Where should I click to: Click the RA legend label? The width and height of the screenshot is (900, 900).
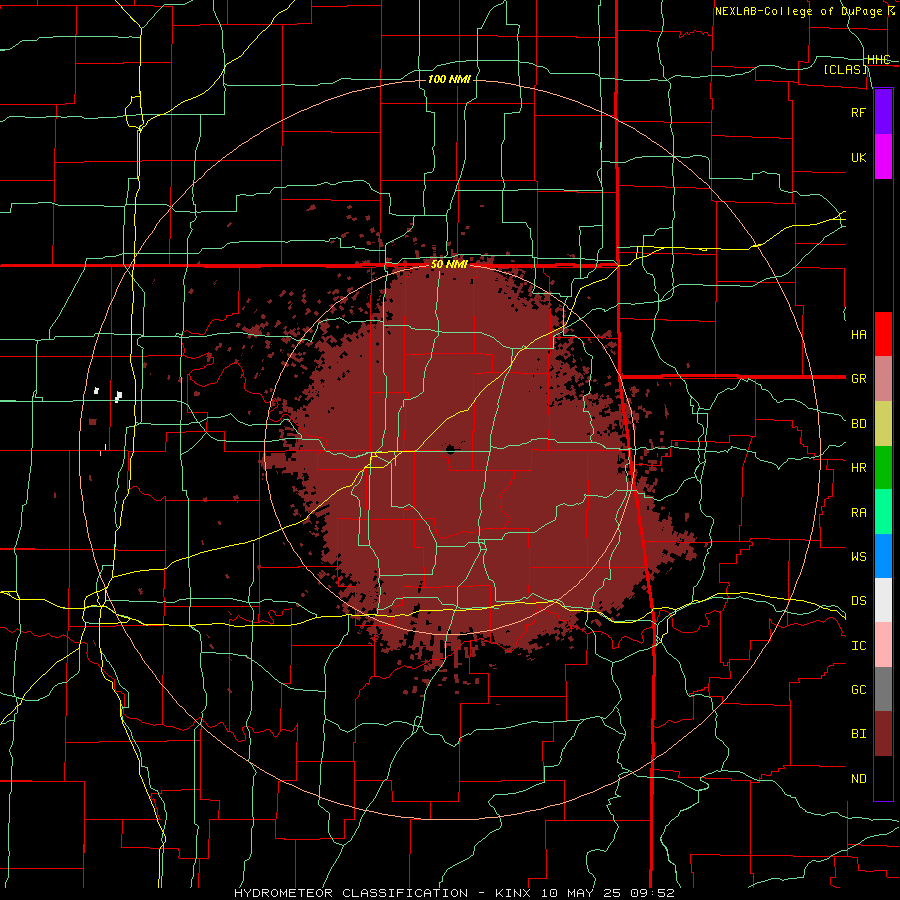click(x=858, y=513)
